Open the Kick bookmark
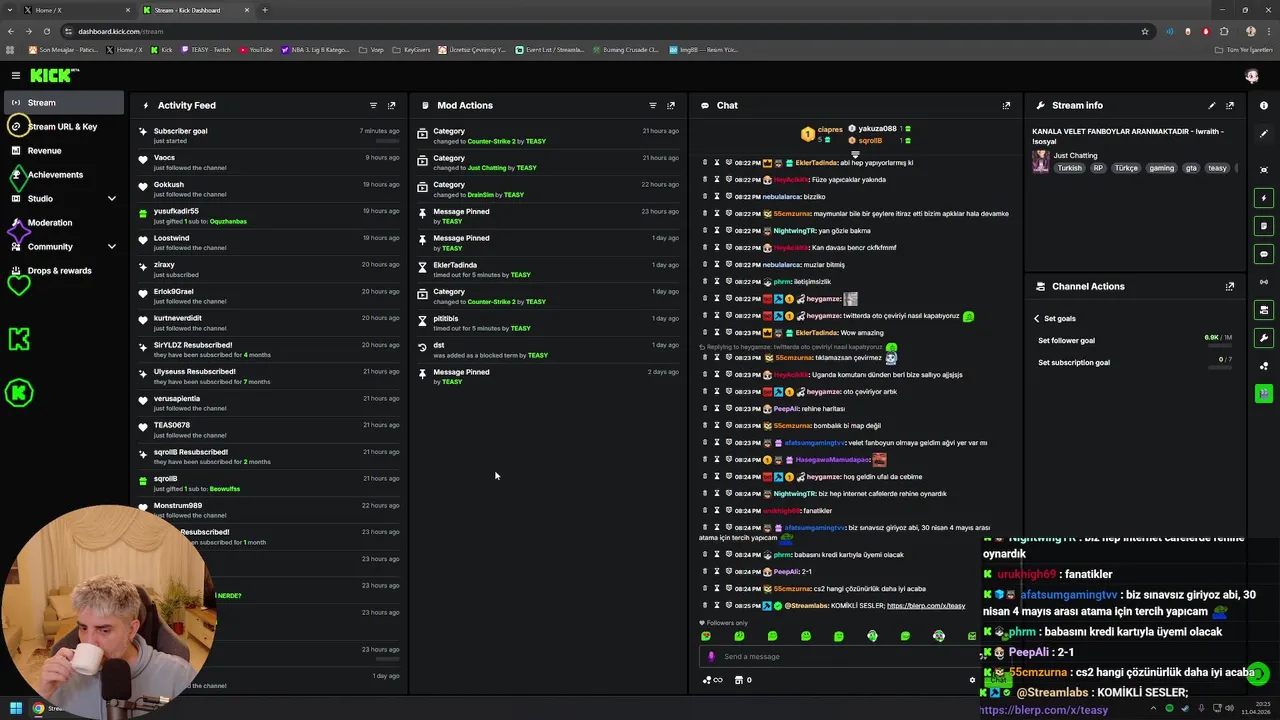Screen dimensions: 1280x720 pos(162,50)
